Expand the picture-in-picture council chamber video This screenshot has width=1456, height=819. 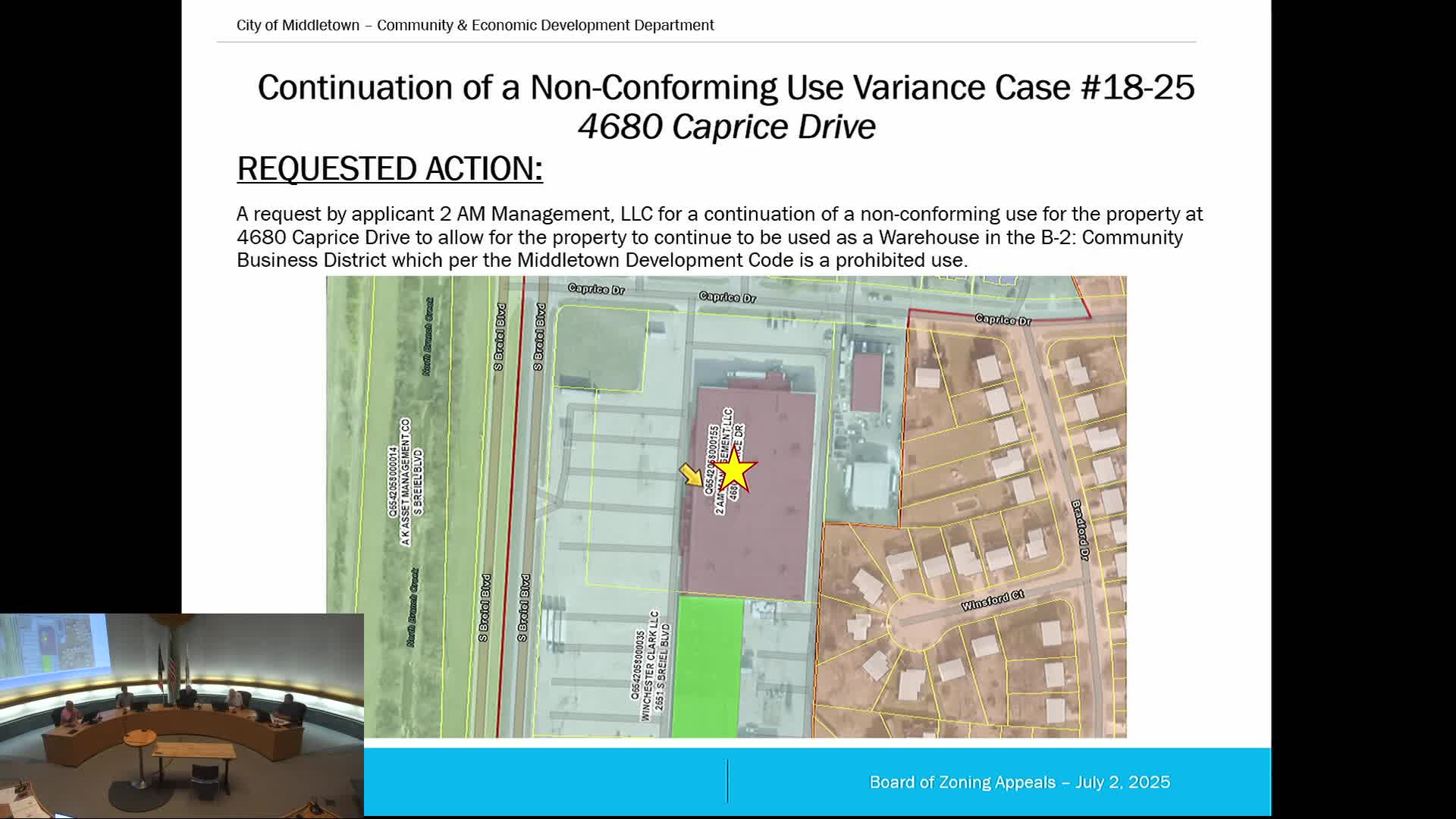pyautogui.click(x=182, y=713)
